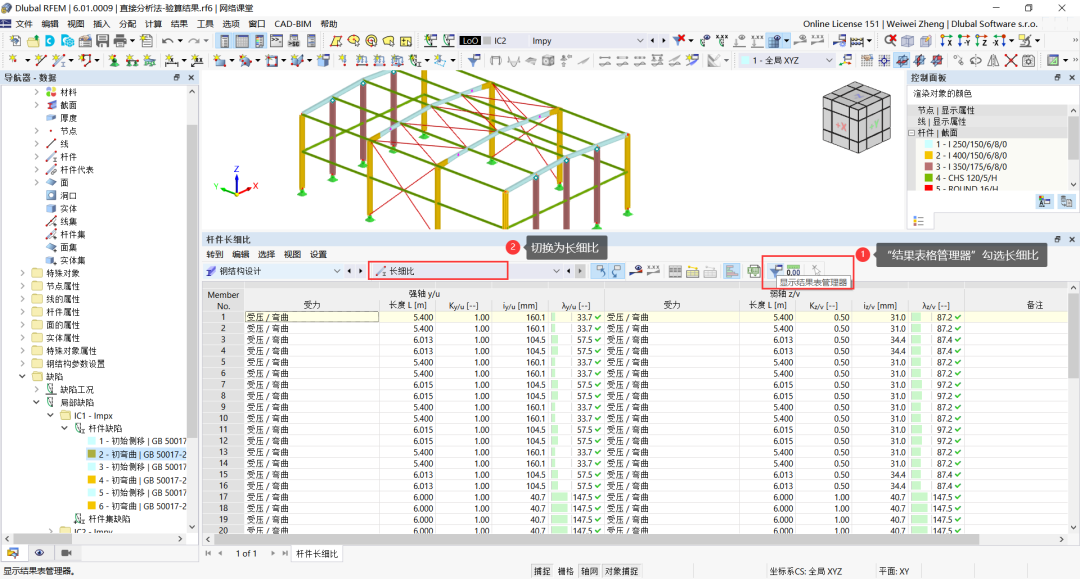The height and width of the screenshot is (579, 1080).
Task: Select the view in X direction icon
Action: [946, 41]
